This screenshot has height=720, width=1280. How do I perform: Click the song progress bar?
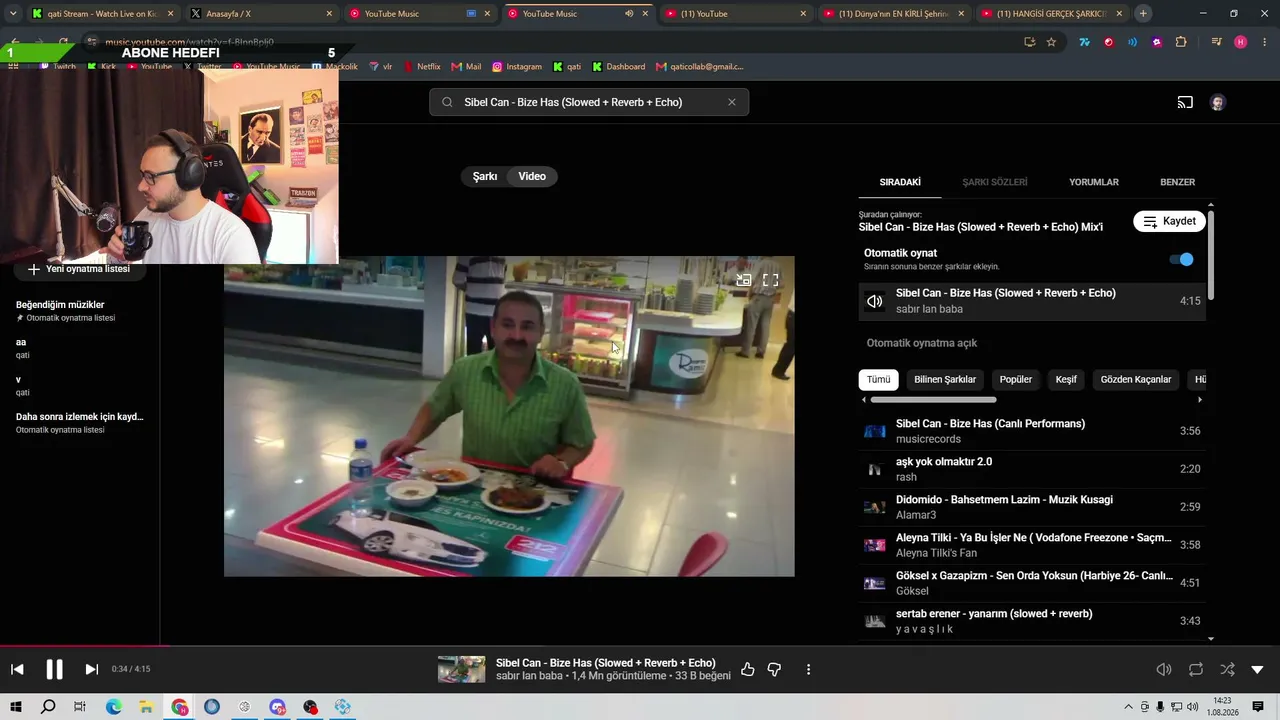tap(640, 646)
